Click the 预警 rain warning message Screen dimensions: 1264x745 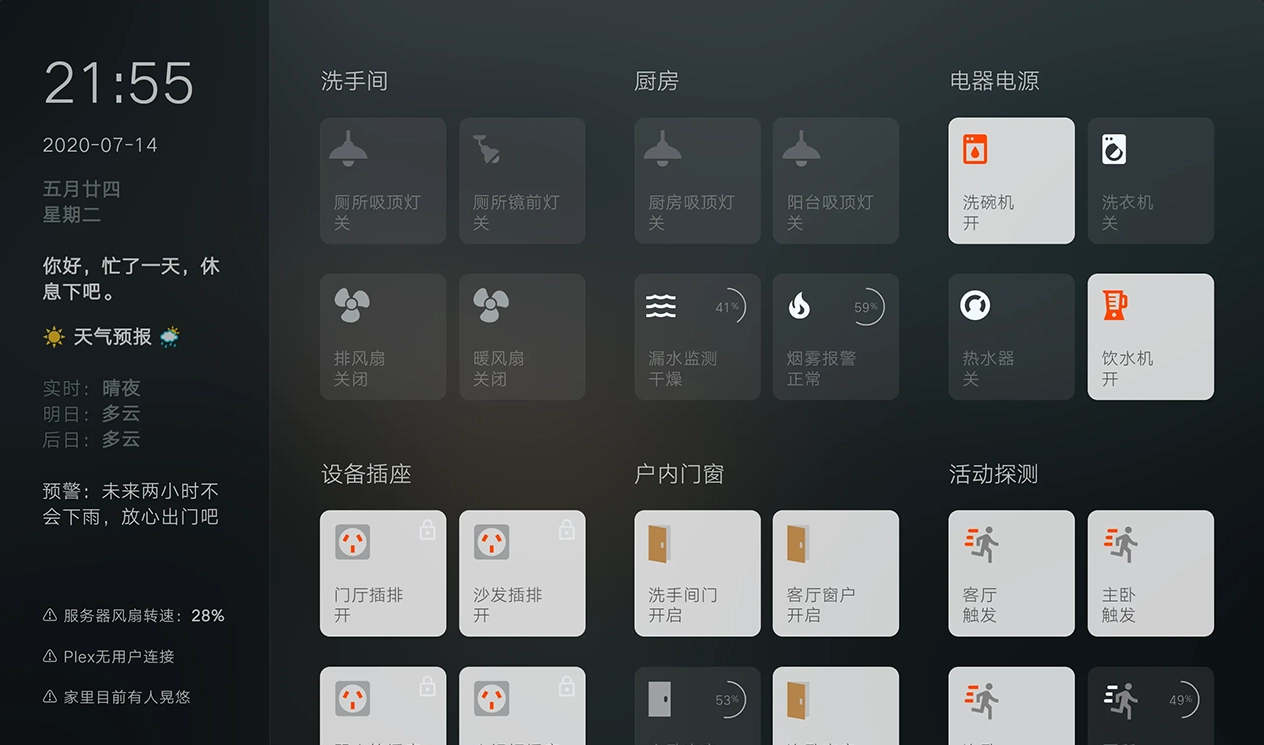[131, 504]
